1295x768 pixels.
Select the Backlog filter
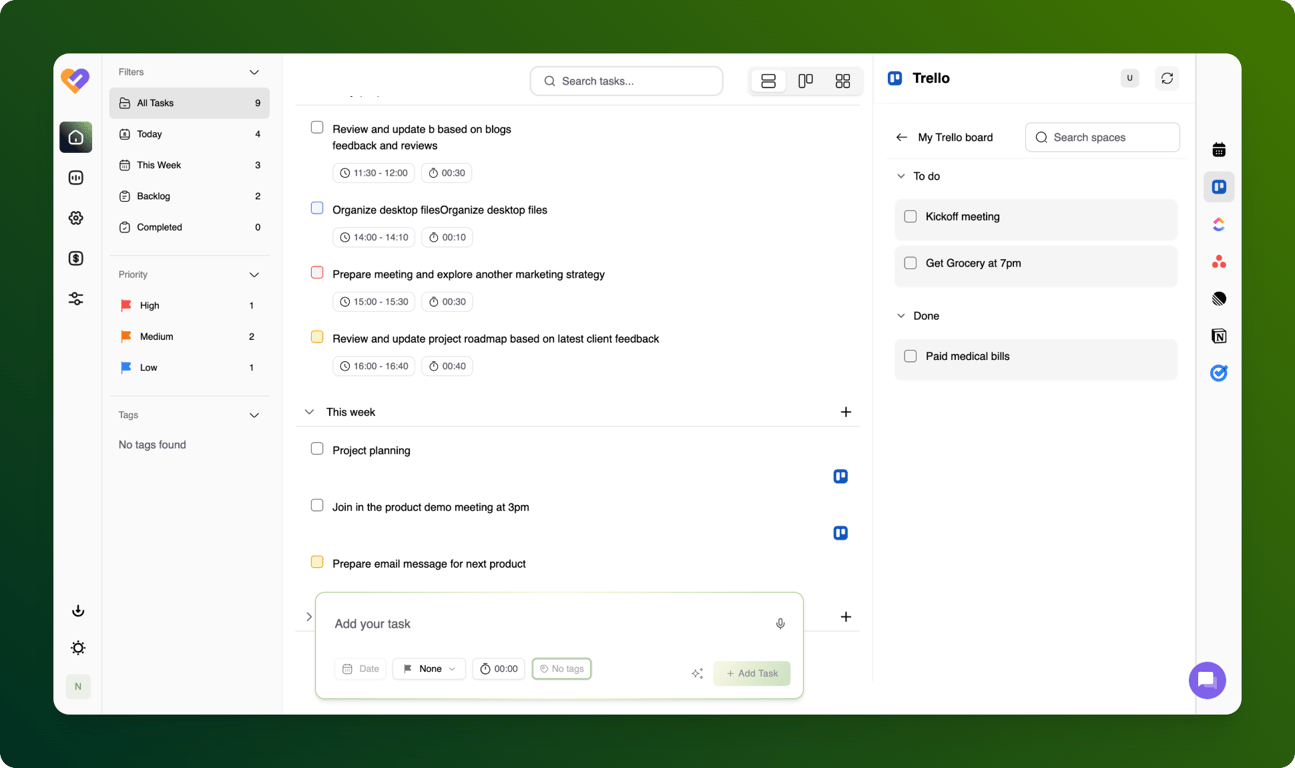[189, 196]
